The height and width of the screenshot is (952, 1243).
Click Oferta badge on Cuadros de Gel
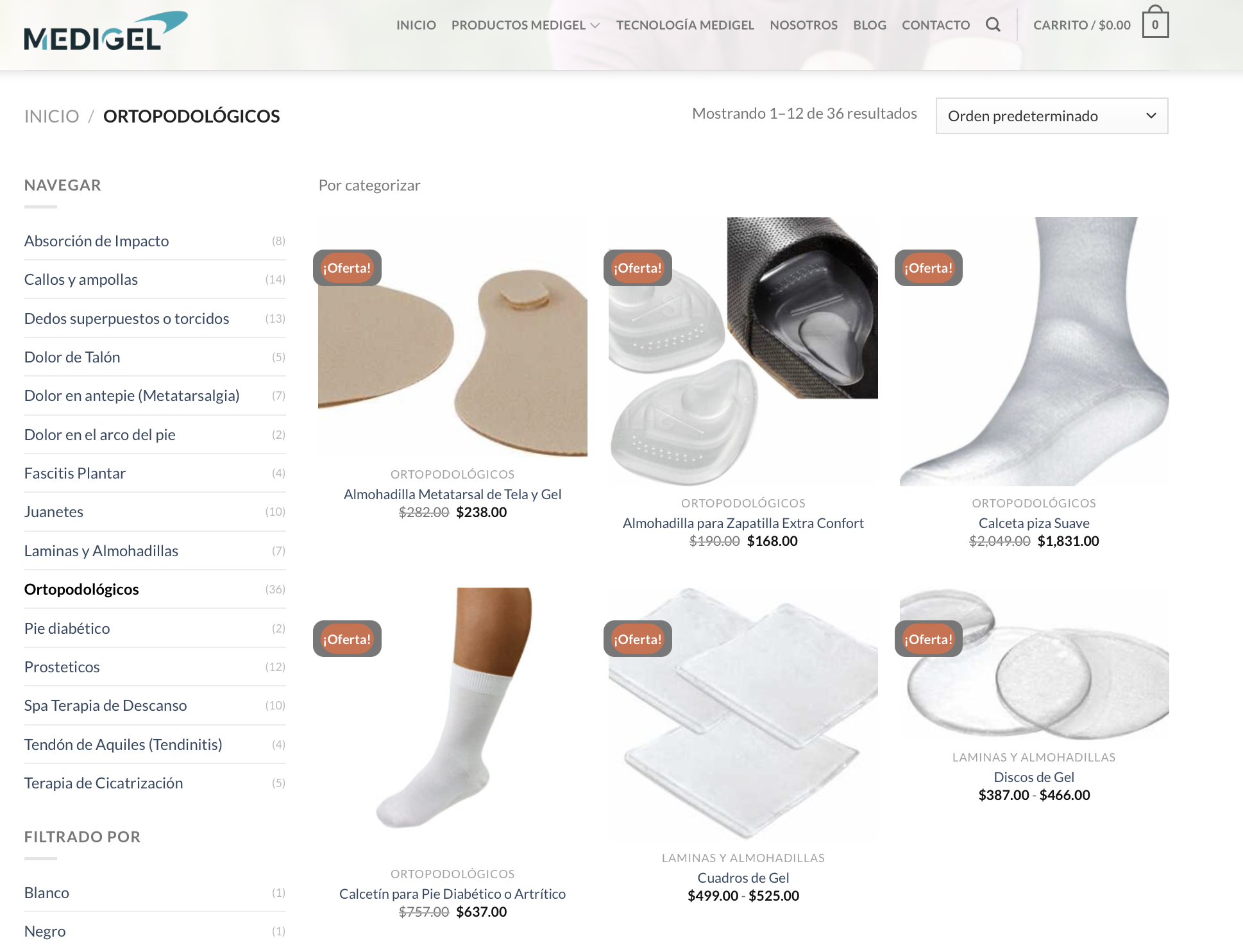point(638,639)
